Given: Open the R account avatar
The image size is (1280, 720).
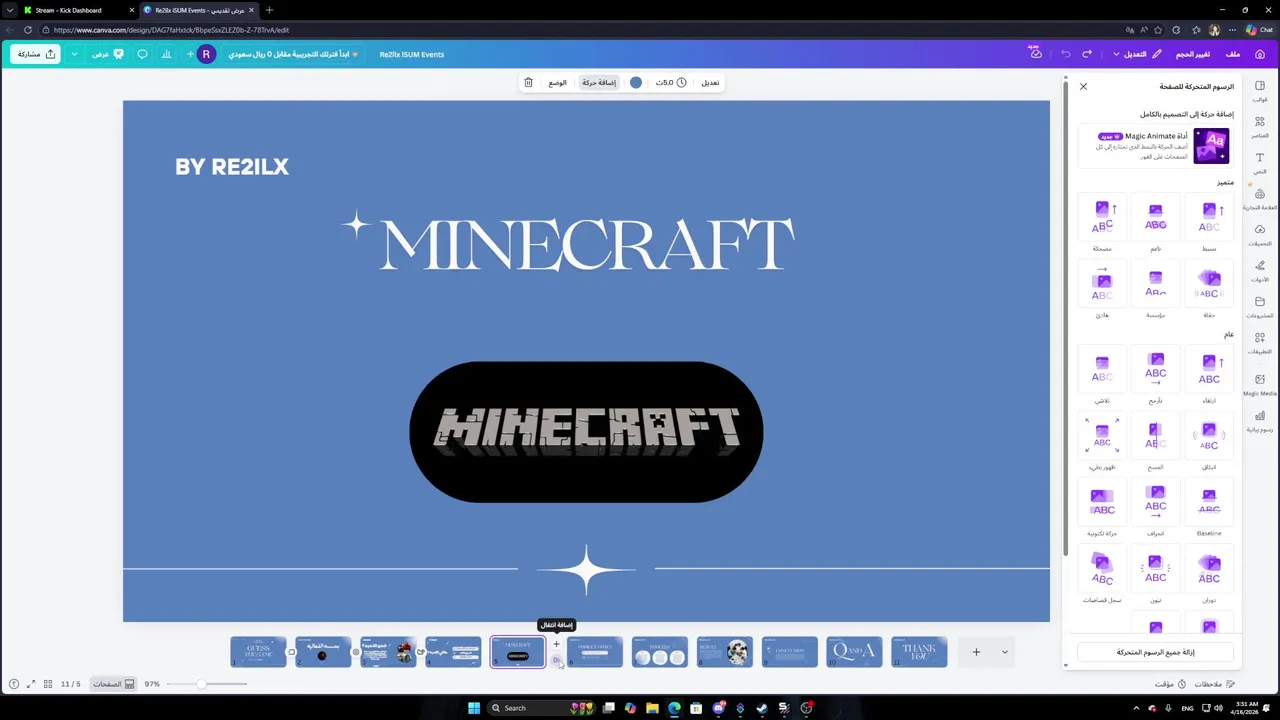Looking at the screenshot, I should (206, 54).
